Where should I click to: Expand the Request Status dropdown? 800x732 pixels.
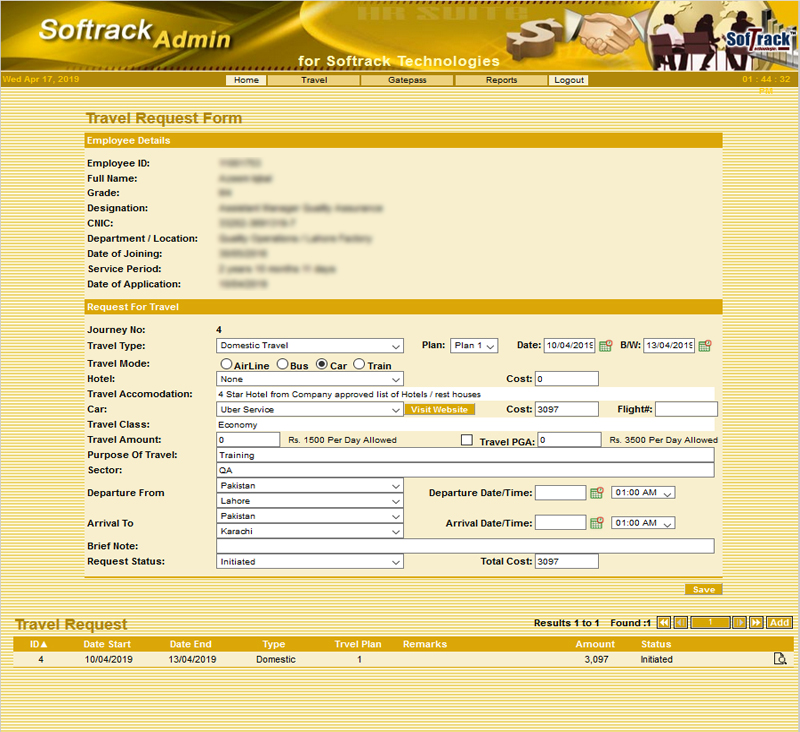click(310, 562)
